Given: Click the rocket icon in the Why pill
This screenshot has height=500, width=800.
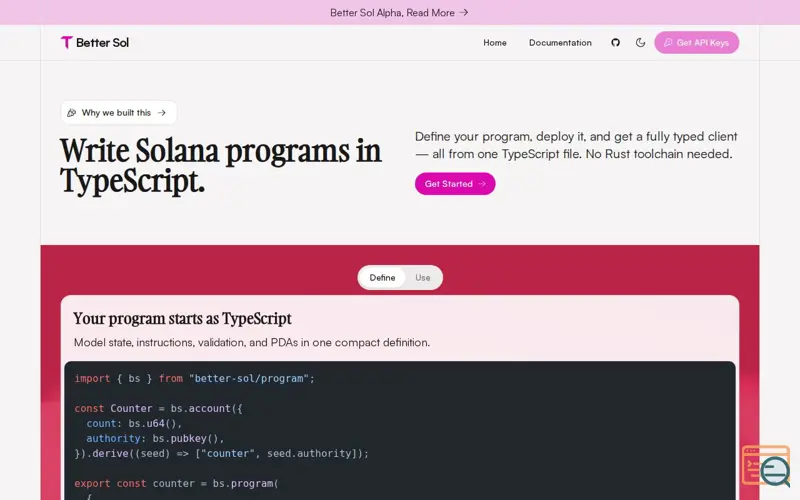Looking at the screenshot, I should tap(72, 113).
